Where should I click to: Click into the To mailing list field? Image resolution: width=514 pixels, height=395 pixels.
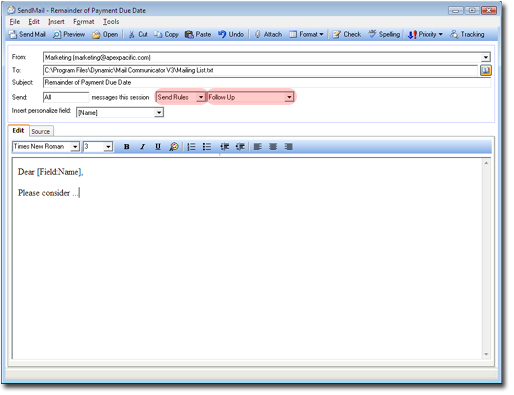tap(260, 70)
